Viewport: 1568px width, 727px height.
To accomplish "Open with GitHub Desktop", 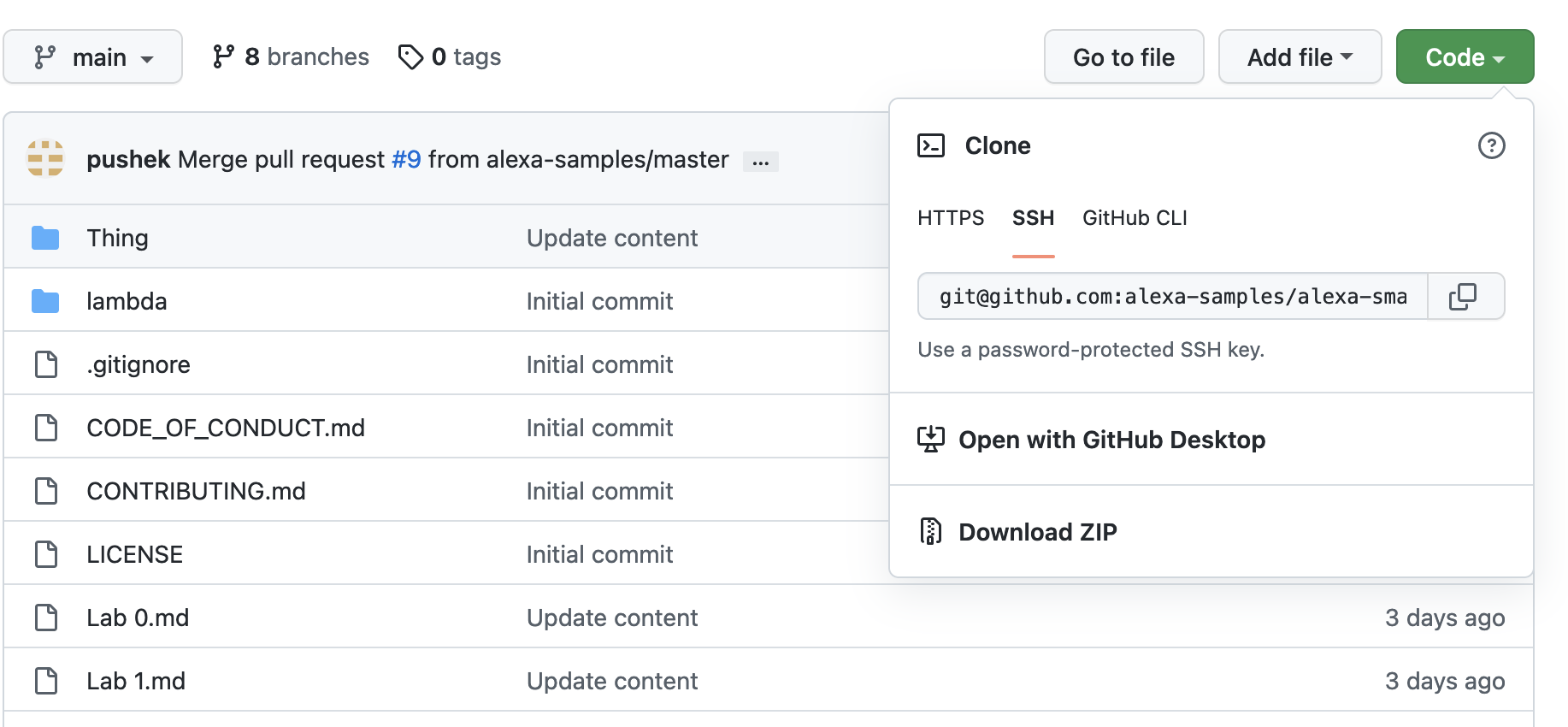I will click(1111, 440).
